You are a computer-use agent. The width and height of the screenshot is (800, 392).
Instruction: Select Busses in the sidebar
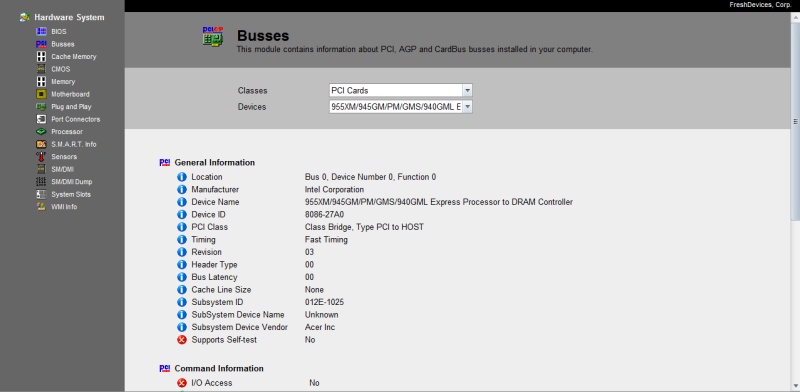coord(63,44)
